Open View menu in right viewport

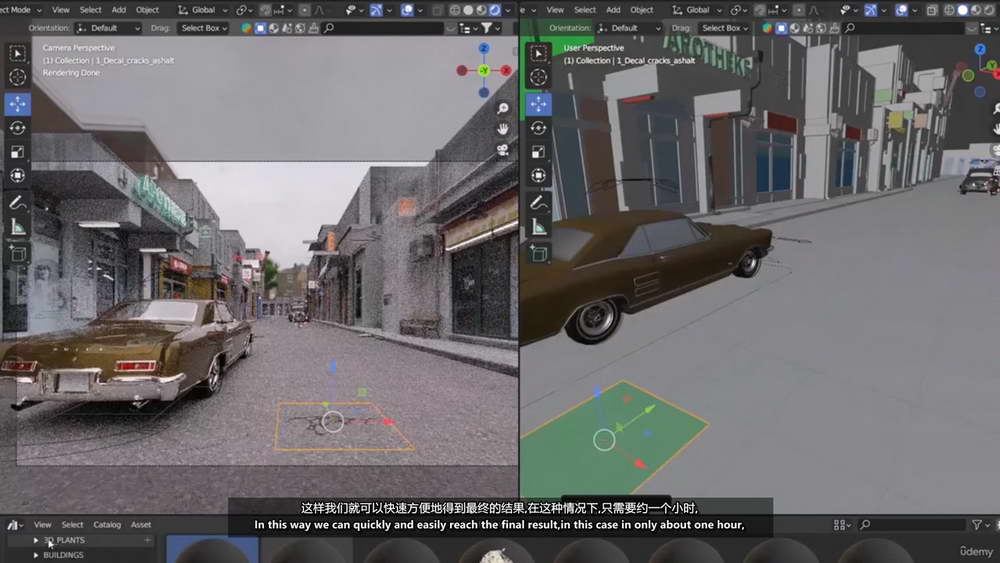pos(555,10)
